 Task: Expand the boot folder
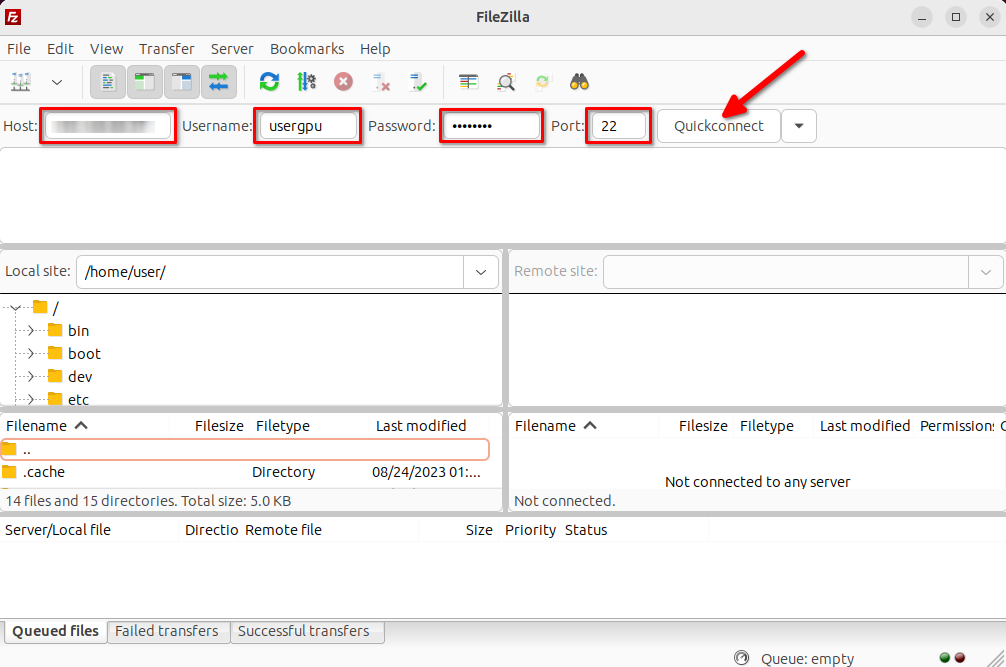tap(30, 353)
